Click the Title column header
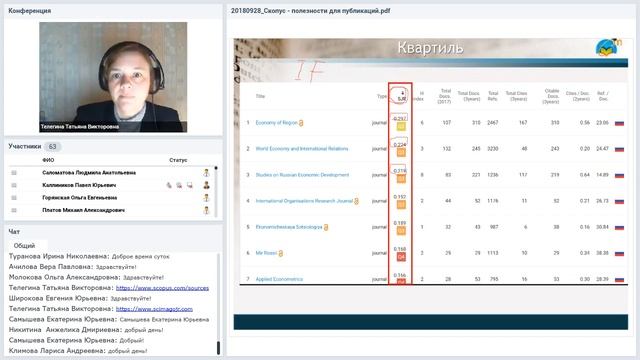The height and width of the screenshot is (360, 640). pyautogui.click(x=260, y=96)
